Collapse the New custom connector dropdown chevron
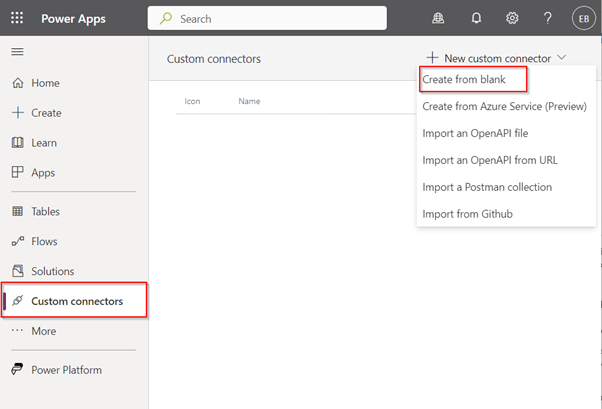 coord(561,57)
